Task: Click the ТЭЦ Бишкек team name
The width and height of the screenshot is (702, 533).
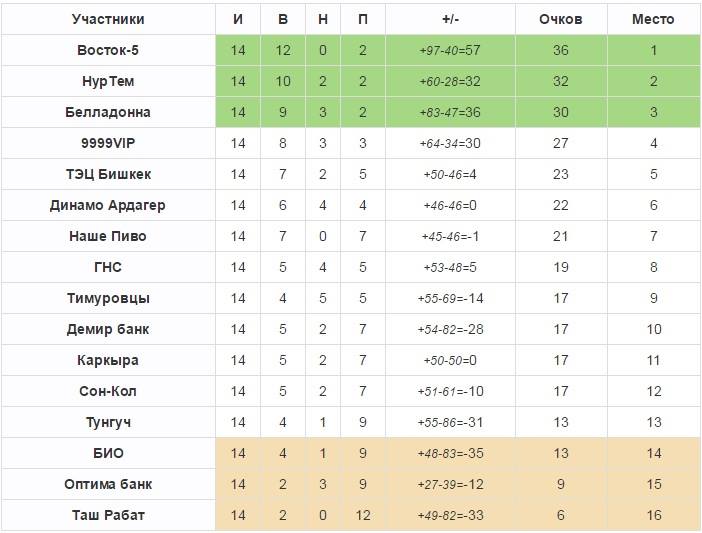Action: coord(108,174)
